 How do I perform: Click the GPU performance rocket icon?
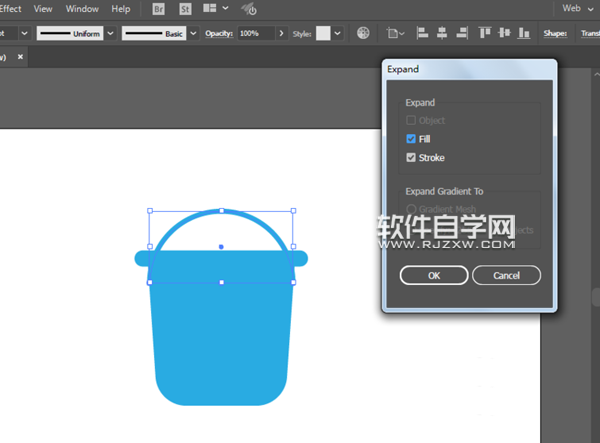click(249, 9)
